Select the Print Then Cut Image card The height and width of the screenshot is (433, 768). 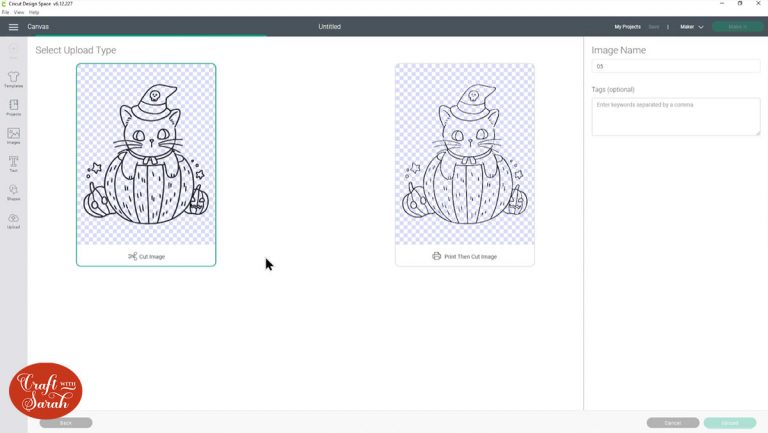[465, 165]
